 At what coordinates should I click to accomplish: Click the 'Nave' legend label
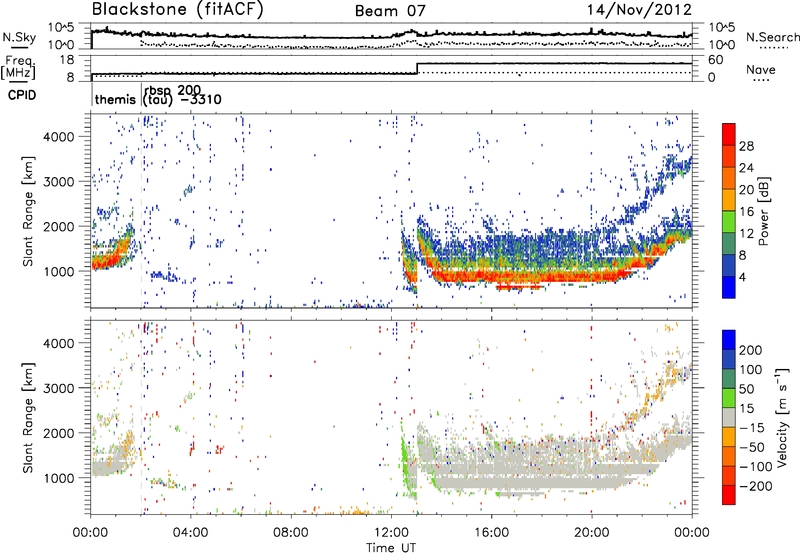[x=761, y=69]
